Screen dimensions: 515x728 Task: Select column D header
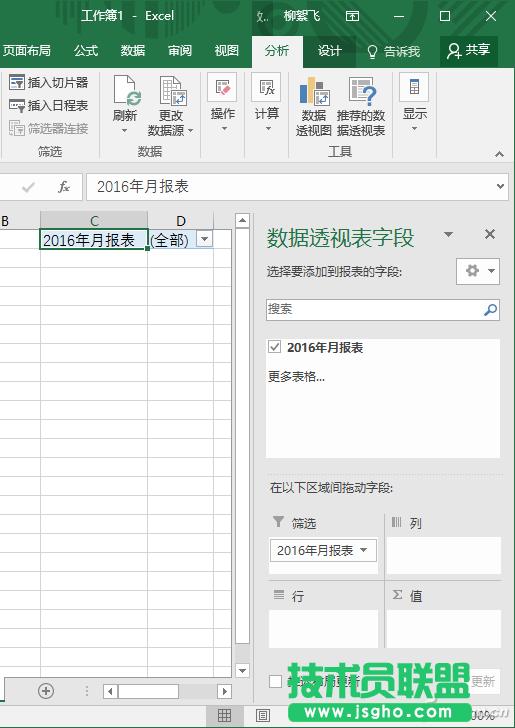click(181, 221)
